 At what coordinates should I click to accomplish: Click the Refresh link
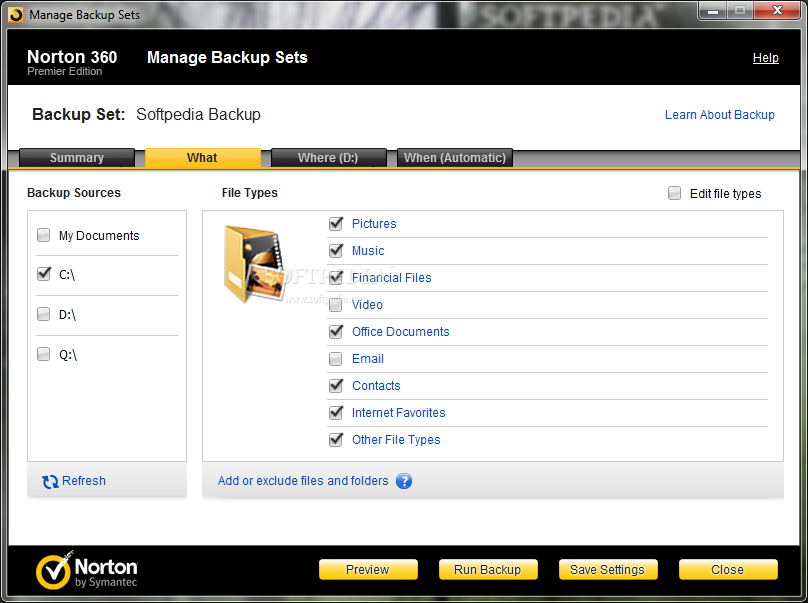(x=83, y=481)
